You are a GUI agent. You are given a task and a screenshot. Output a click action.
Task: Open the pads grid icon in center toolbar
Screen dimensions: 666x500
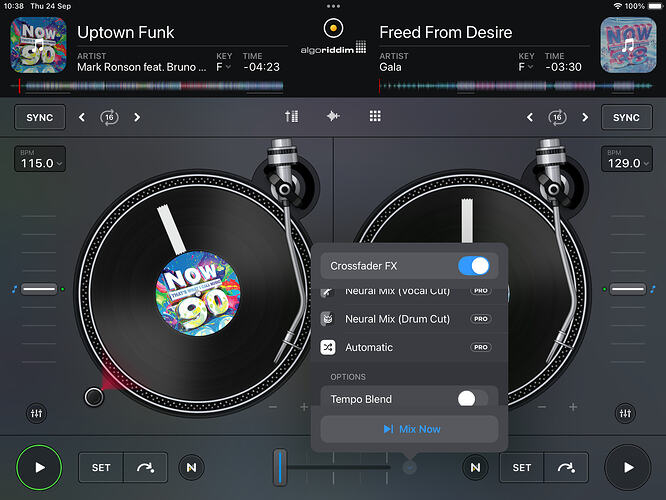coord(375,116)
